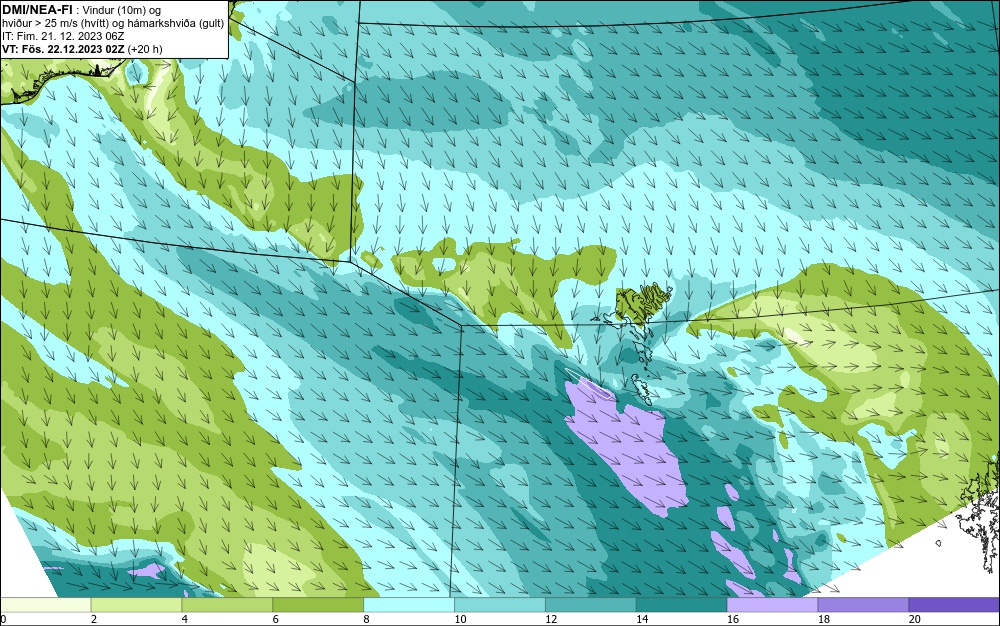Viewport: 1000px width, 626px height.
Task: Click the legend scale label "6"
Action: (276, 619)
